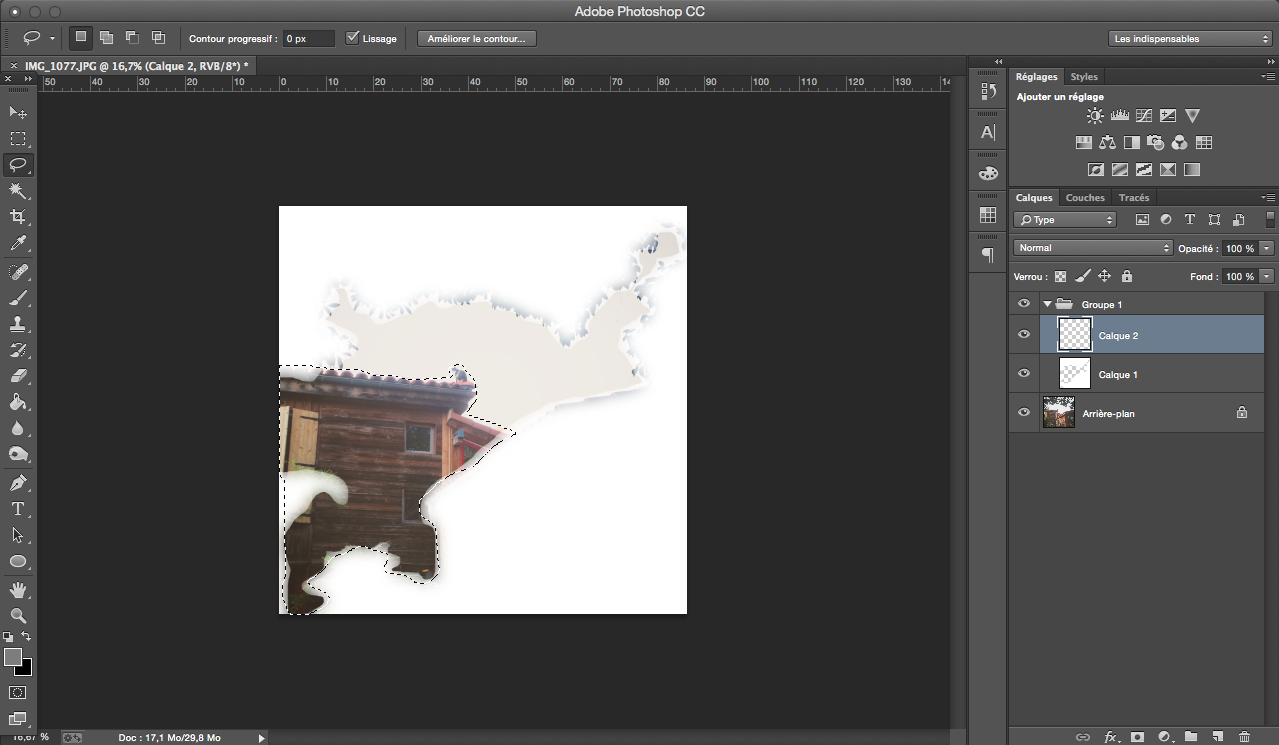This screenshot has height=745, width=1279.
Task: Collapse the Groupe 1 layer group
Action: click(x=1047, y=304)
